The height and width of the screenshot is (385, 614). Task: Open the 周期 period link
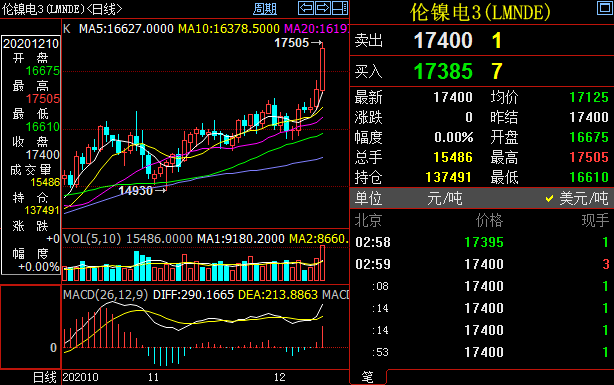coord(265,9)
